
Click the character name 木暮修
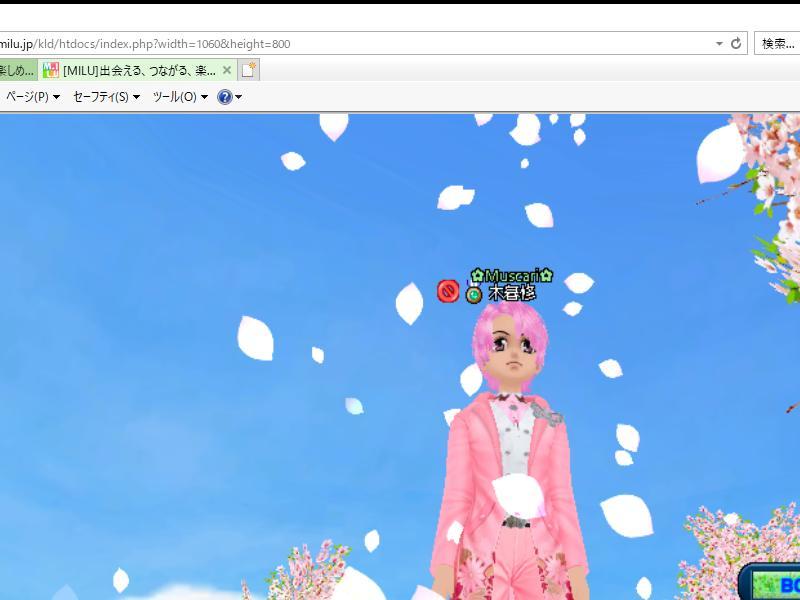512,294
